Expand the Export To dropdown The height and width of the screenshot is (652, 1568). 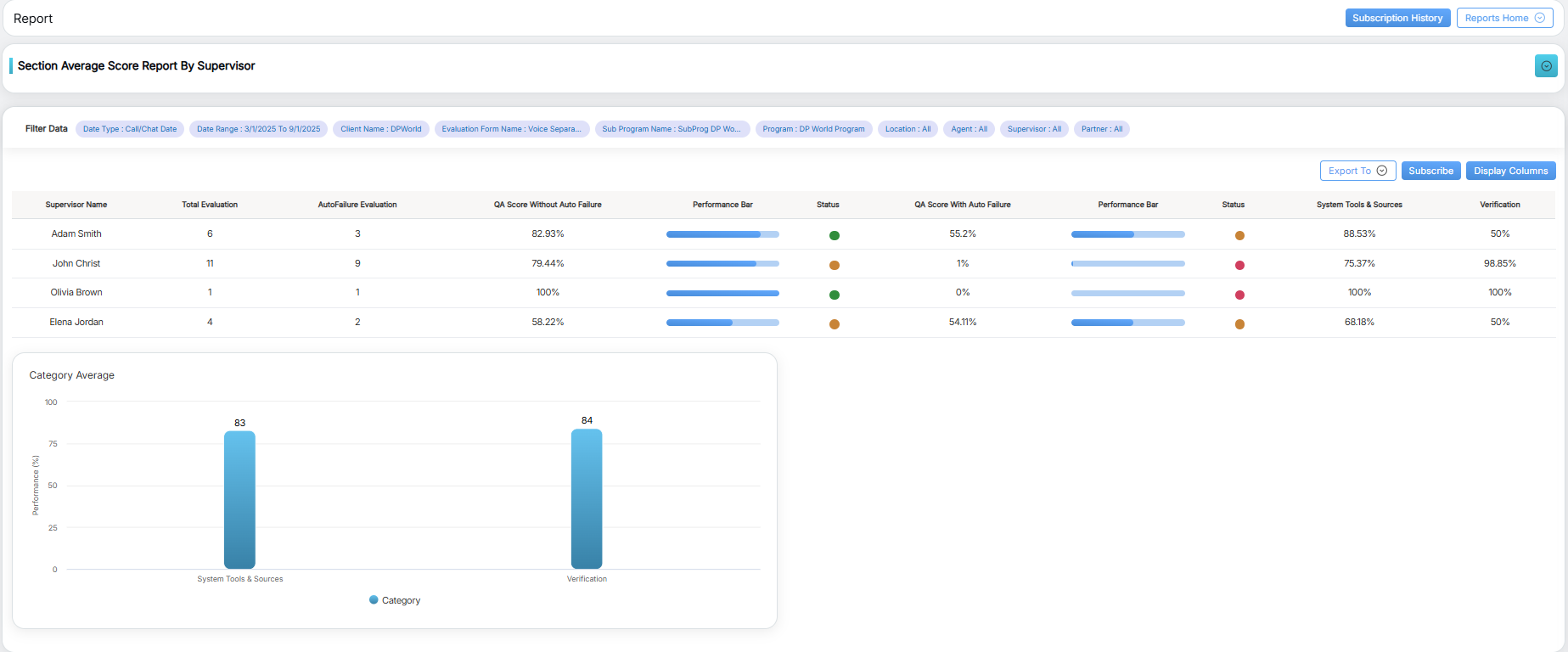click(1357, 171)
